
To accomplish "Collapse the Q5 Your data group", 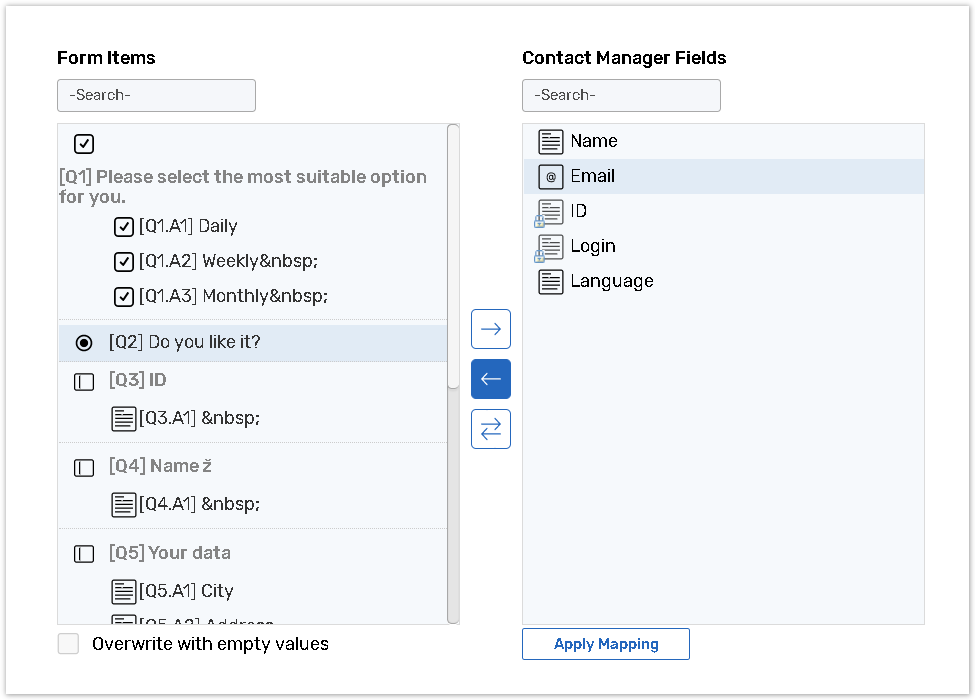I will pyautogui.click(x=85, y=554).
